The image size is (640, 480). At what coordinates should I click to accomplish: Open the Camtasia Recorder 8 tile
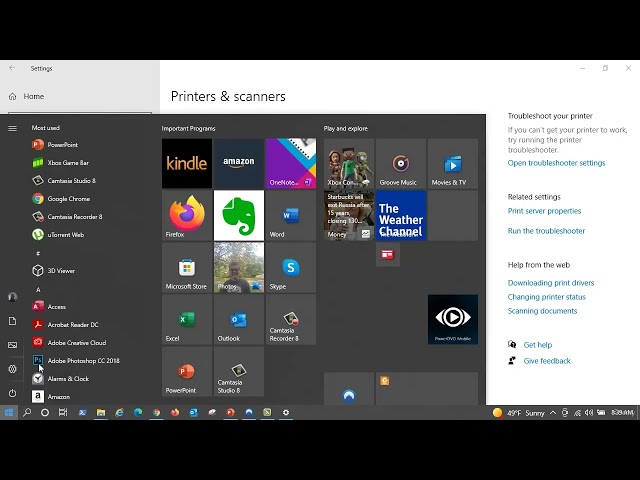coord(291,319)
